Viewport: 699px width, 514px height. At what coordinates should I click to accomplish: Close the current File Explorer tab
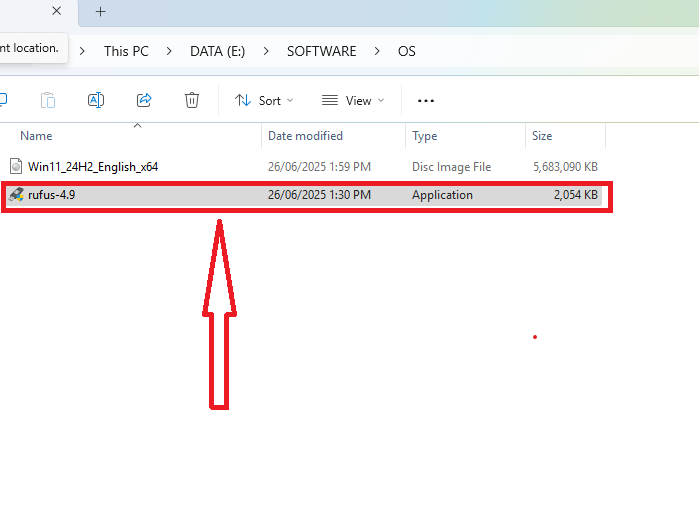(56, 12)
